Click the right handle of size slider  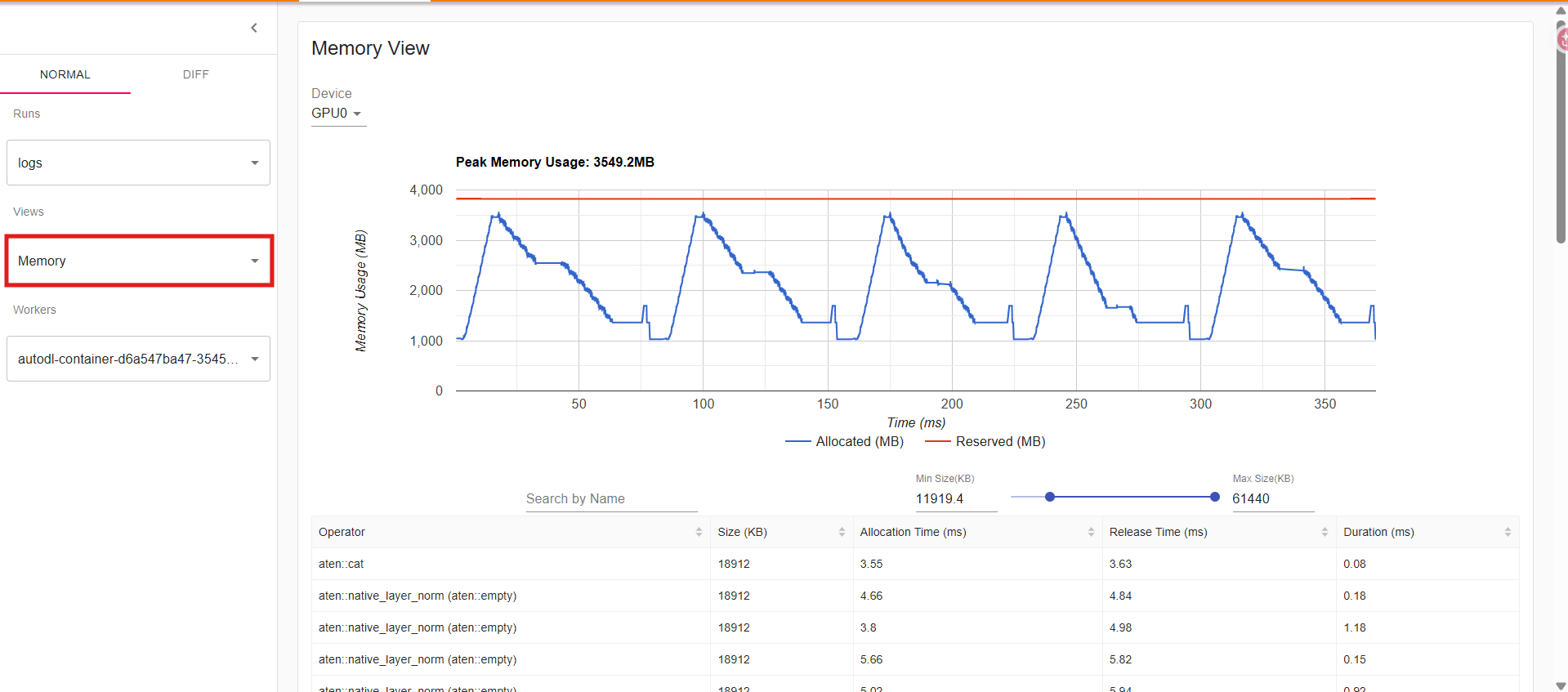[x=1215, y=497]
